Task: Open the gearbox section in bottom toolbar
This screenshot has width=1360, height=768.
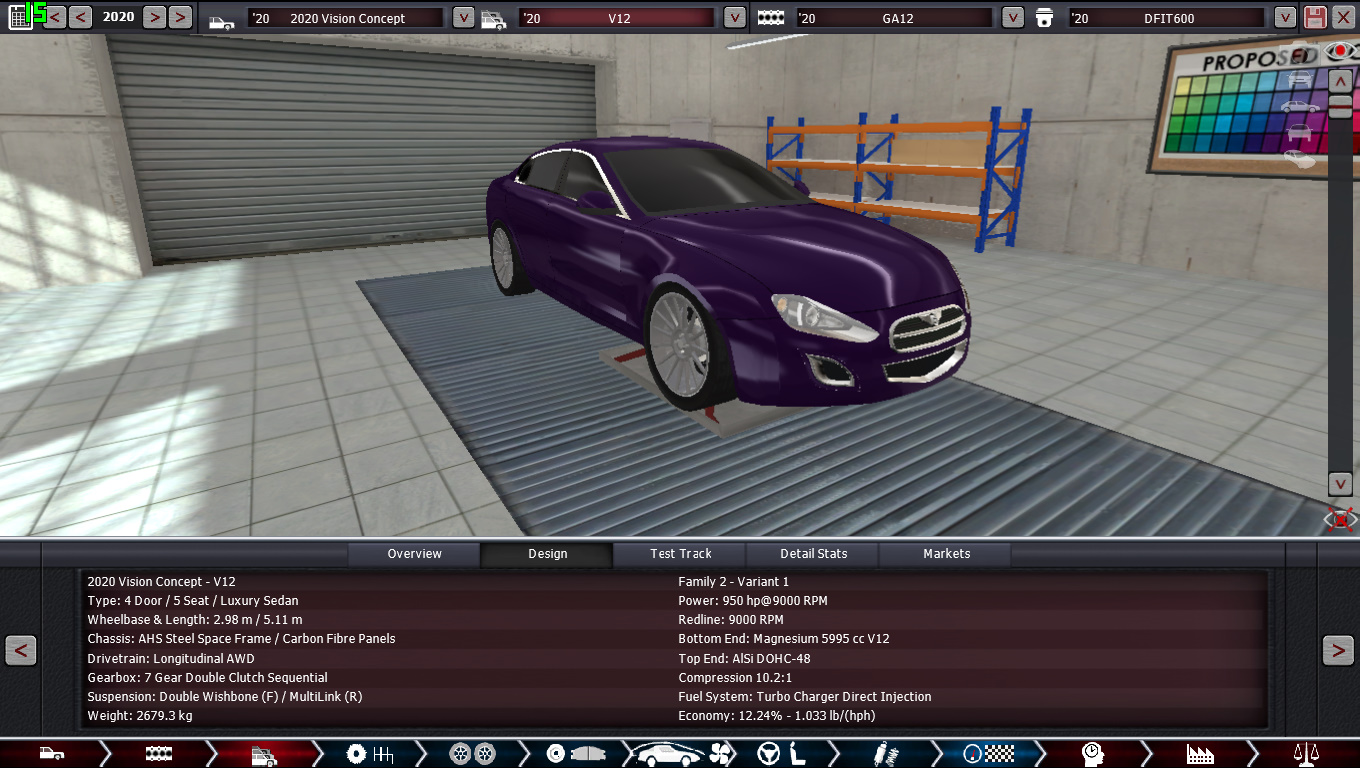Action: click(x=370, y=753)
